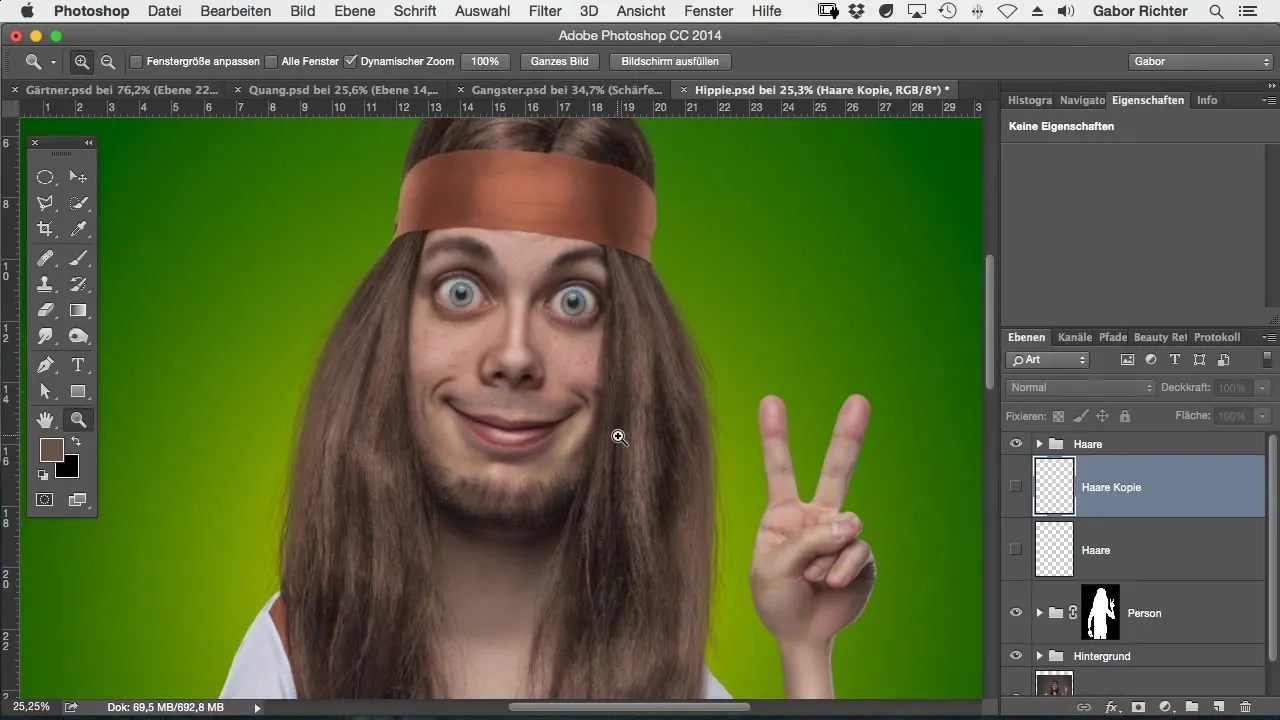Switch to the Kanäle tab
Screen dimensions: 1280x720
(1074, 338)
